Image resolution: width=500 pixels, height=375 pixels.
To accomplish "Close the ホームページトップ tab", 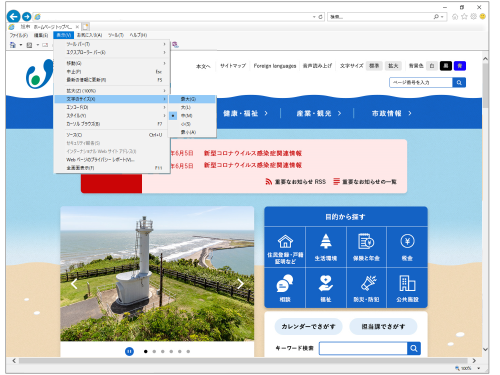I will point(77,27).
